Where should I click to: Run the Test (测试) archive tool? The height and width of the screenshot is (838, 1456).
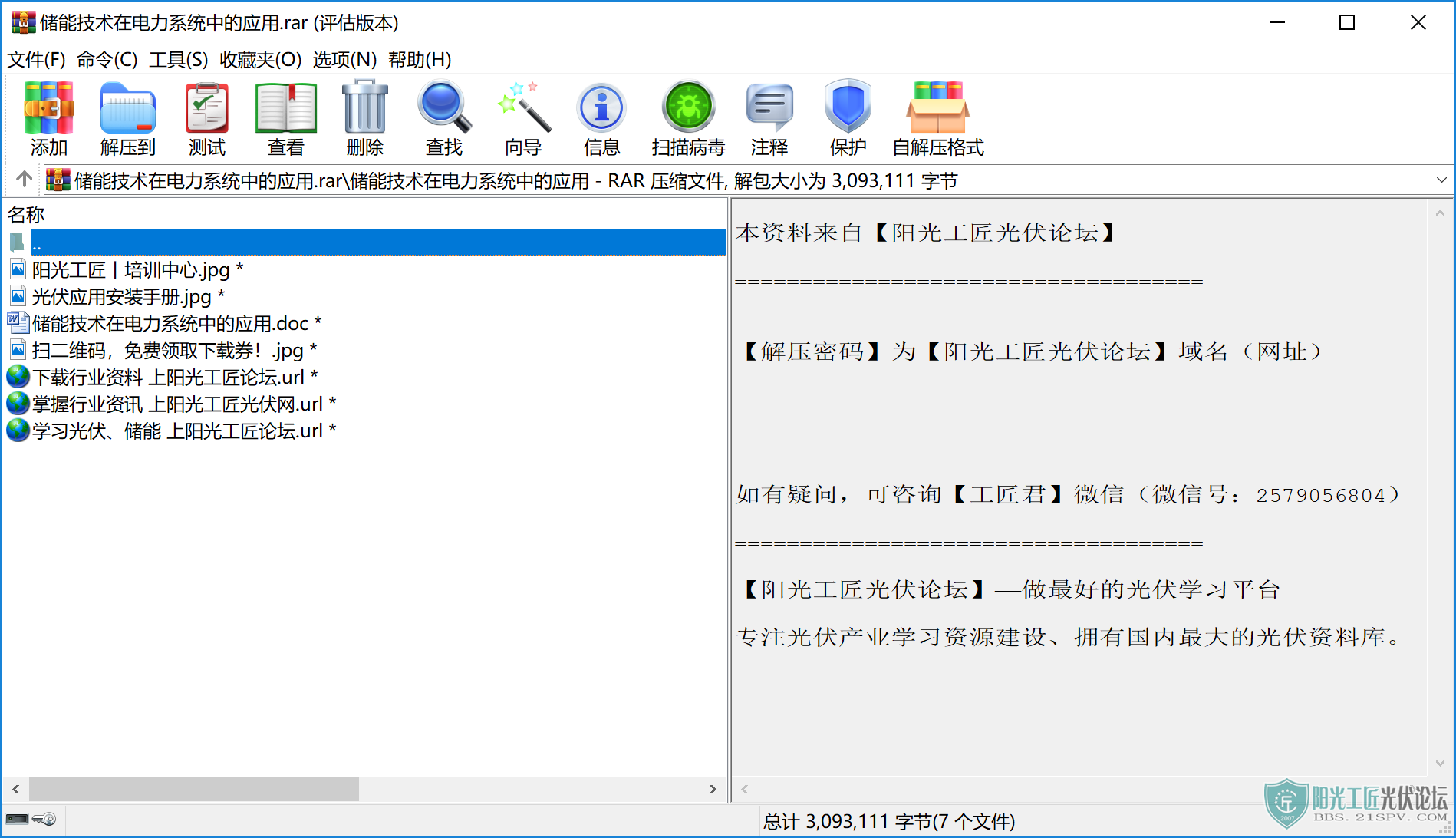pos(207,118)
